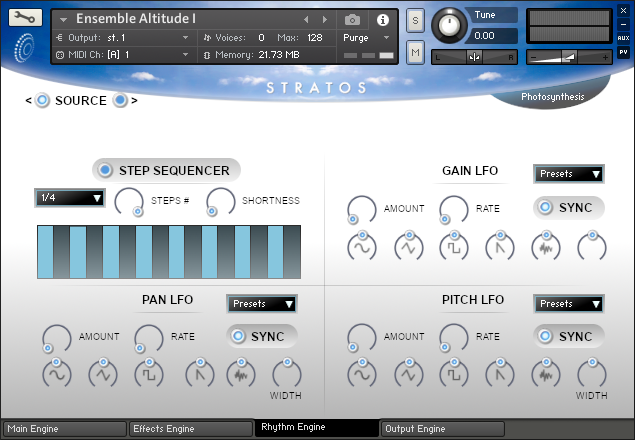Image resolution: width=635 pixels, height=440 pixels.
Task: Select Gain LFO triangle waveform knob
Action: point(409,246)
